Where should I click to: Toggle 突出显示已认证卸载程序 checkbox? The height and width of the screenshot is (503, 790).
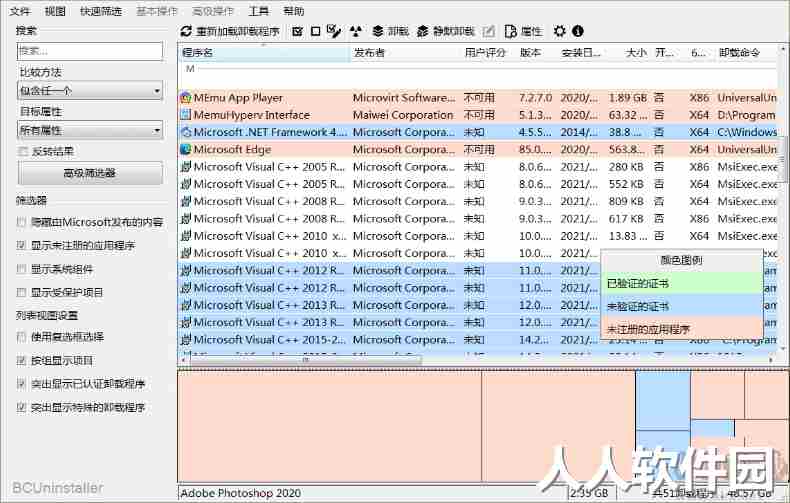22,384
